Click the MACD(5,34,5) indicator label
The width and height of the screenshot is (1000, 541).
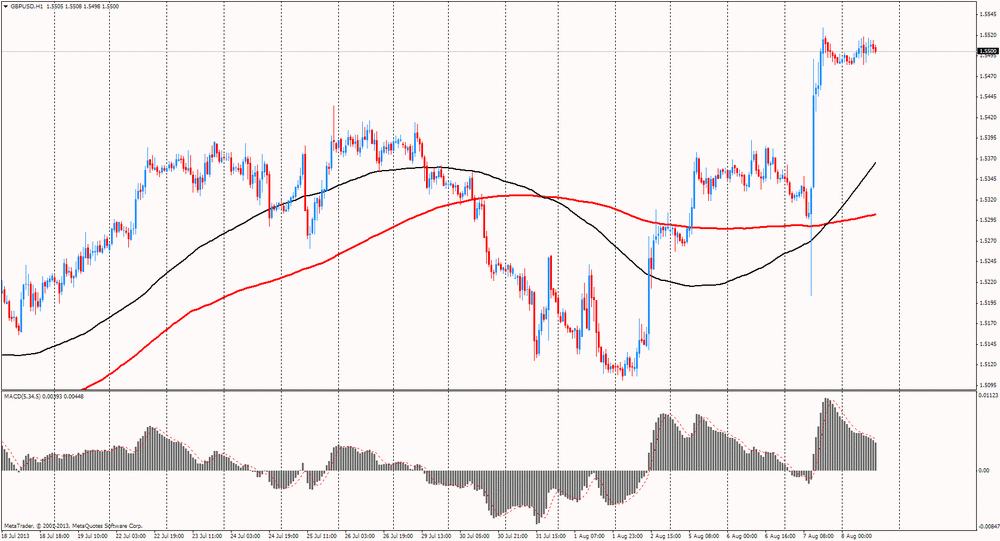pyautogui.click(x=24, y=396)
